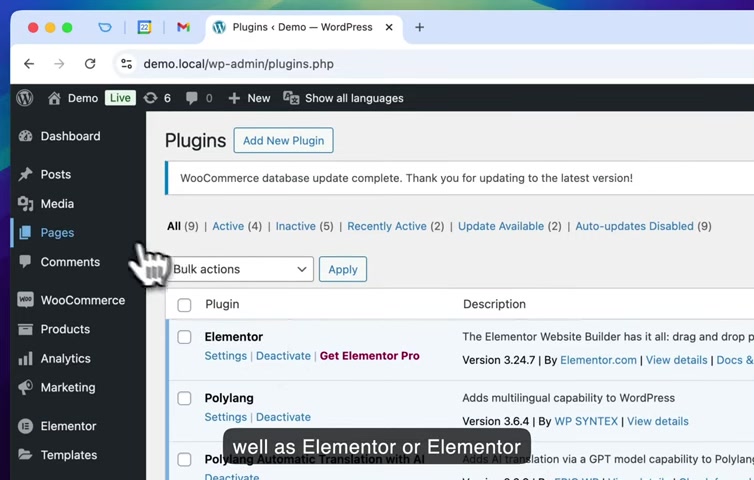The height and width of the screenshot is (480, 754).
Task: Click the Templates folder icon in sidebar
Action: (25, 455)
